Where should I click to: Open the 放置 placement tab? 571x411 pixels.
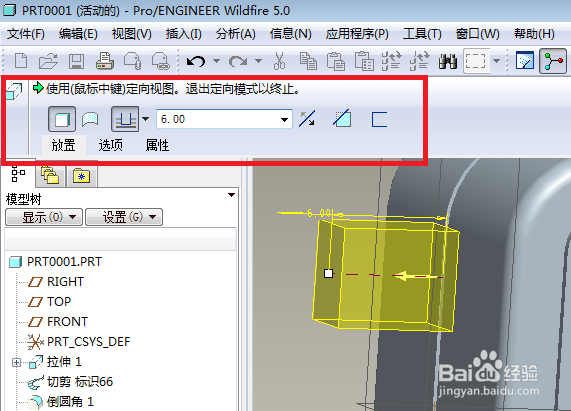[63, 146]
